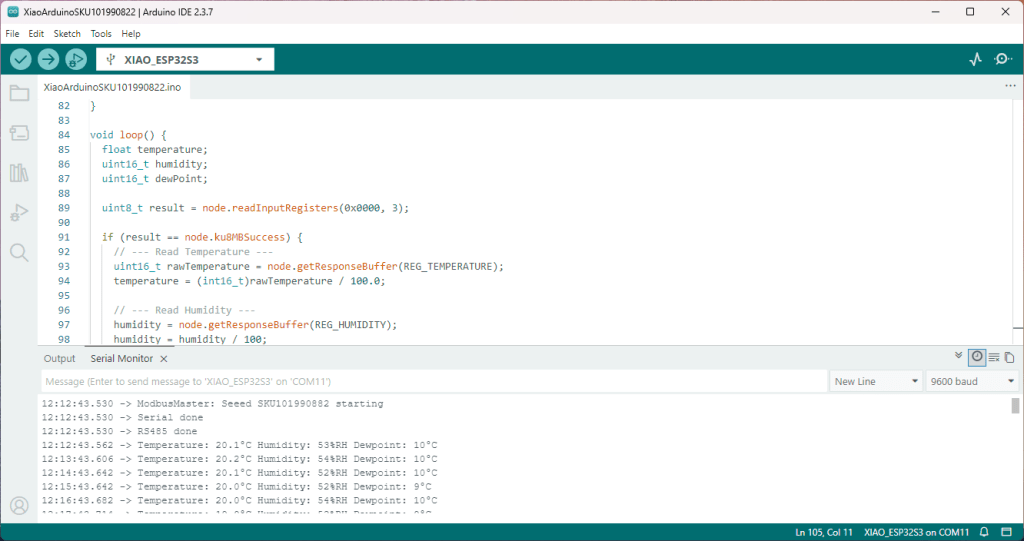Toggle autoscroll in Serial Monitor
This screenshot has height=541, width=1024.
(959, 357)
